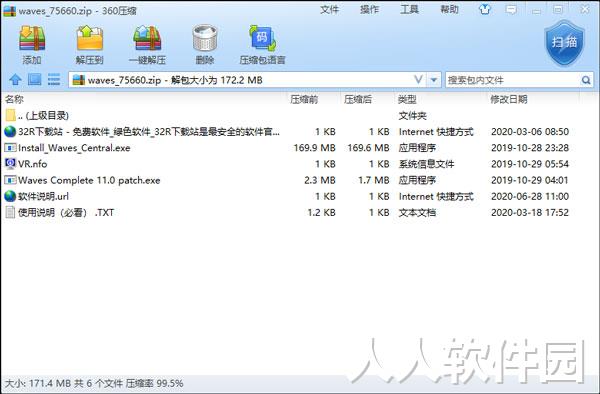Screen dimensions: 600x394
Task: Sort by the 修改日期 column header
Action: click(x=509, y=99)
